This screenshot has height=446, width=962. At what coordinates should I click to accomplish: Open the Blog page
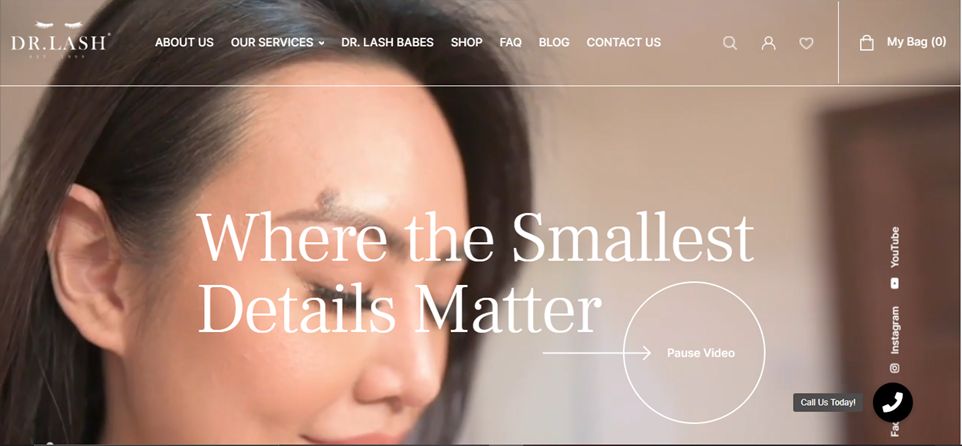tap(554, 42)
